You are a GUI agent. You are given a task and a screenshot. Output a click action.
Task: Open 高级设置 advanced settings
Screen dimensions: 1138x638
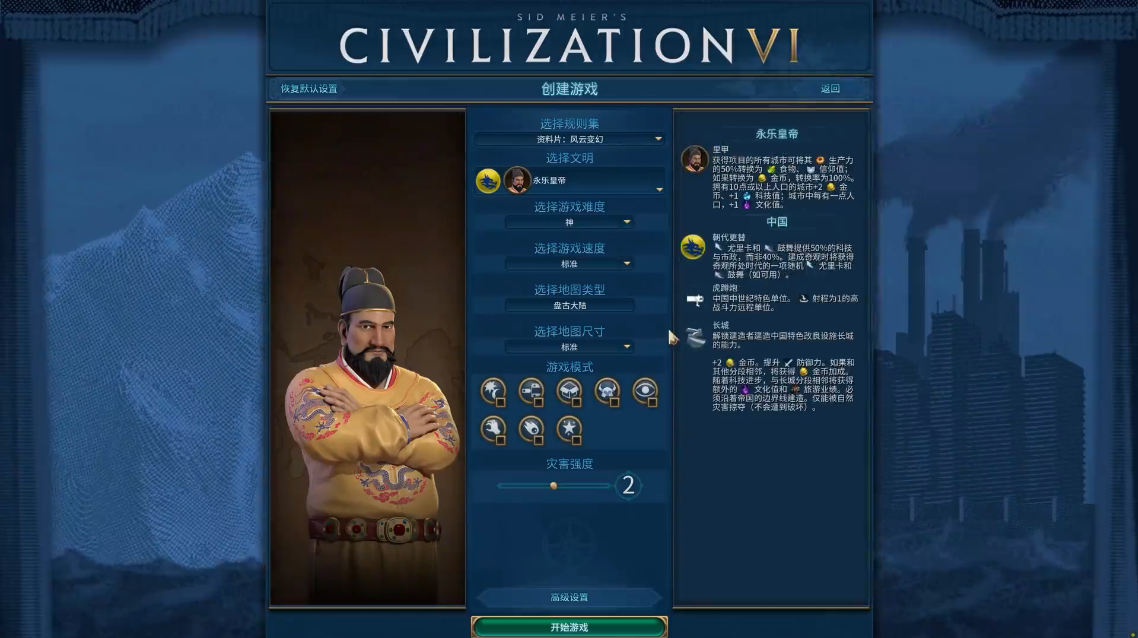pos(569,597)
